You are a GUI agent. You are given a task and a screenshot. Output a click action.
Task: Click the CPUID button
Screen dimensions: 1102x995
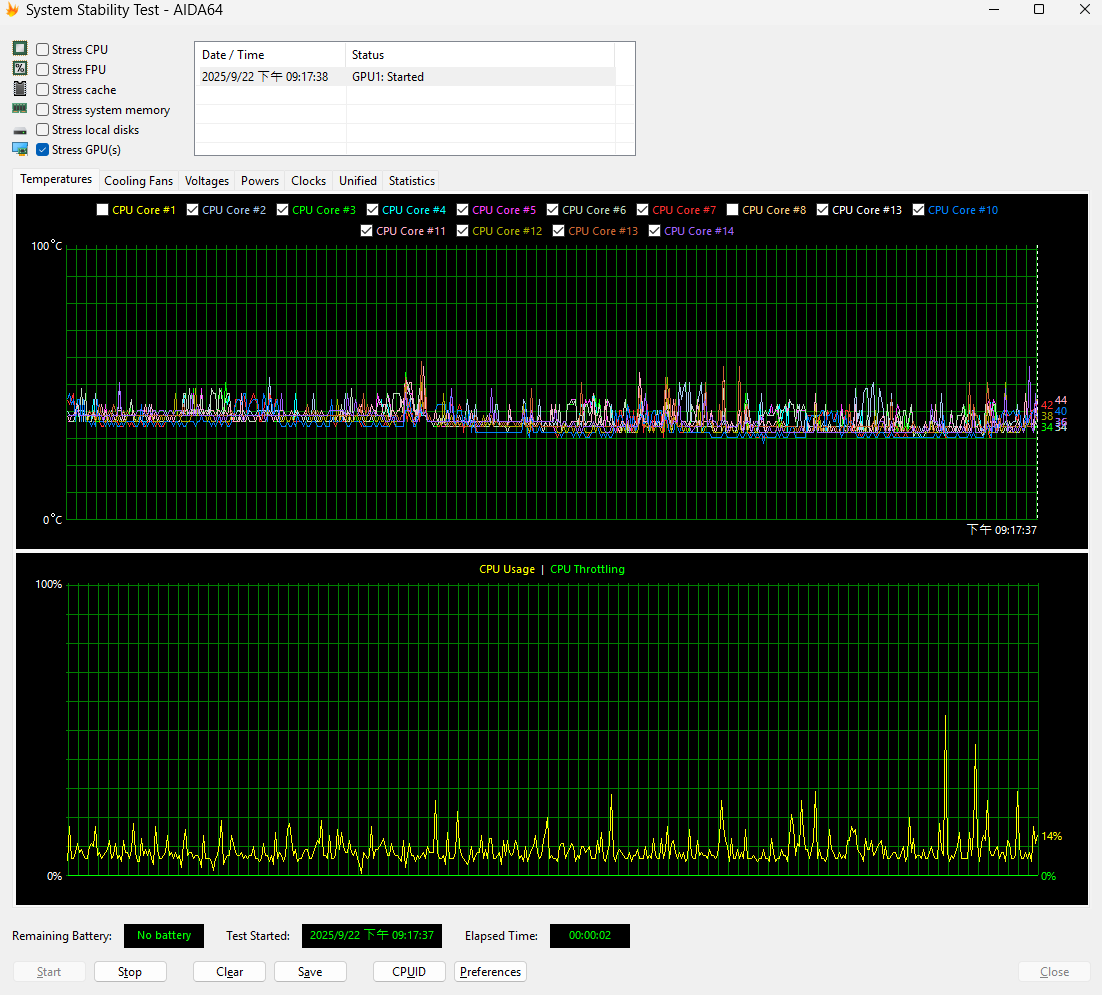[x=409, y=972]
